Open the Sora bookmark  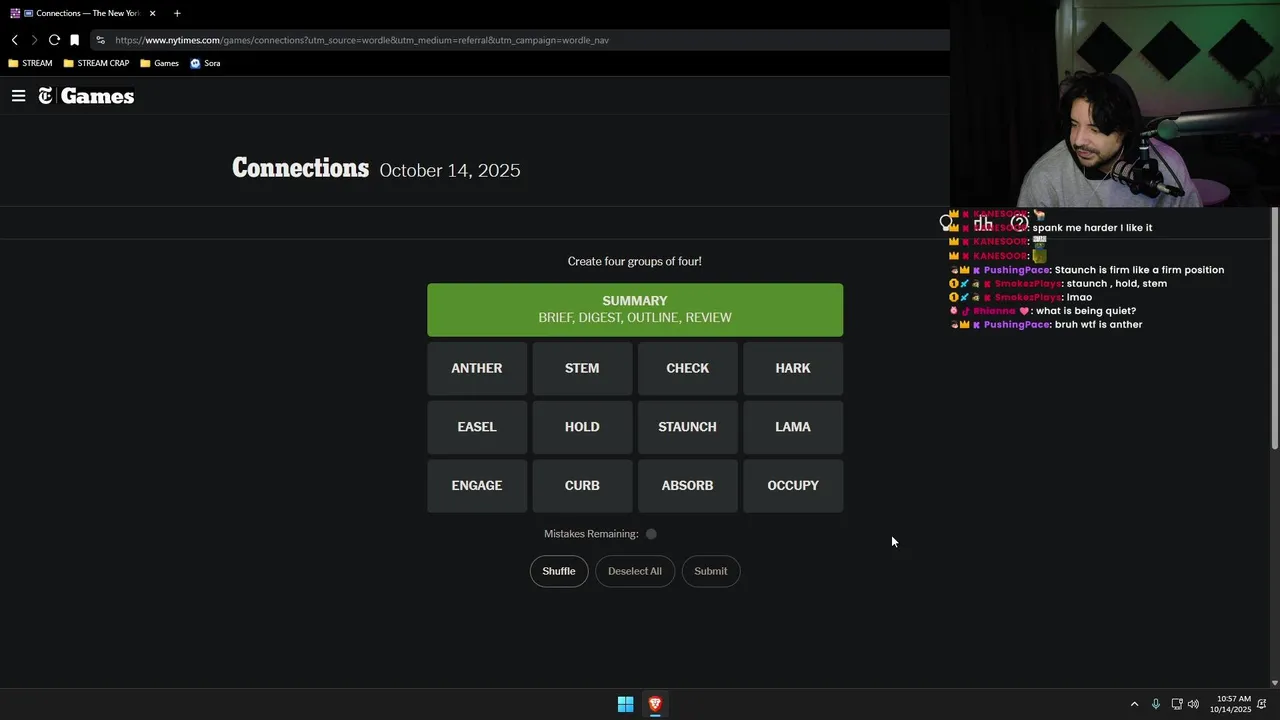tap(205, 63)
